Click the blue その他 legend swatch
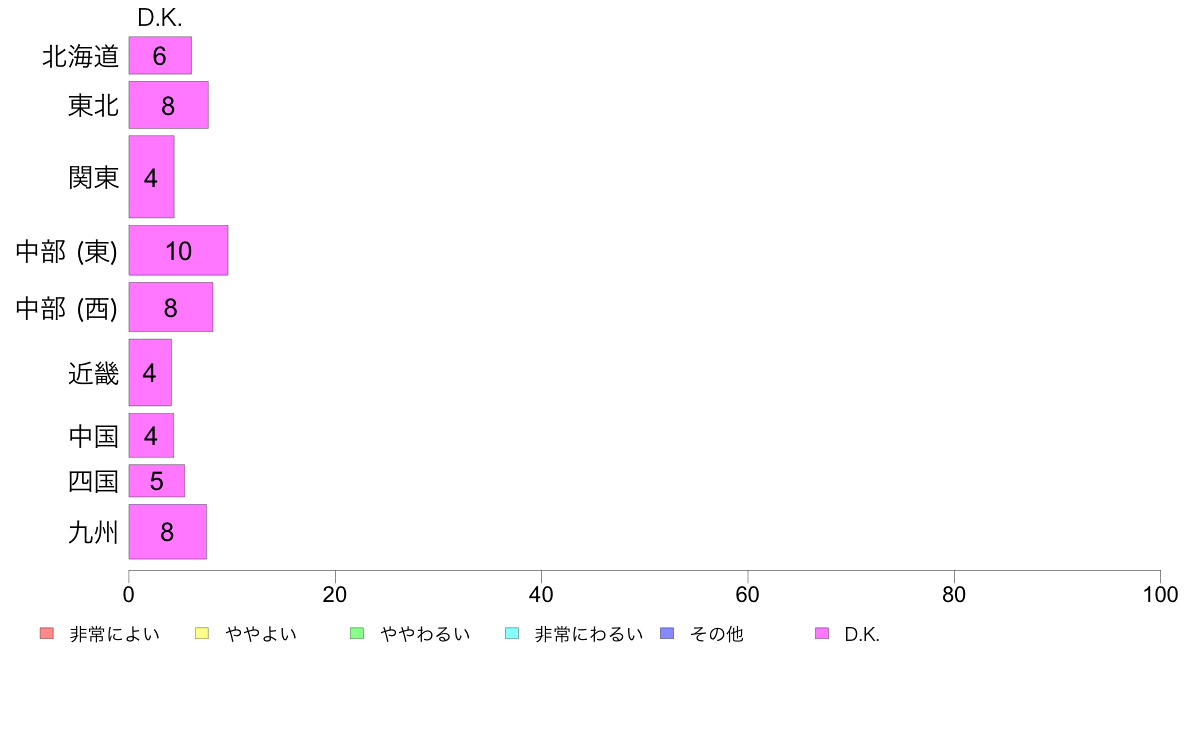The image size is (1188, 736). [x=667, y=634]
